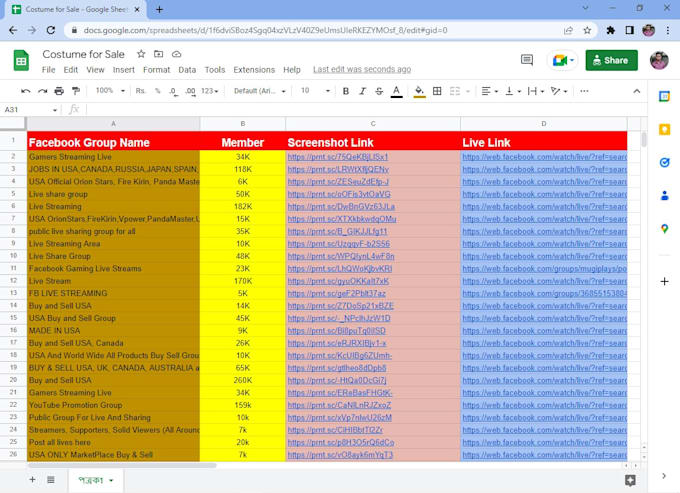The width and height of the screenshot is (680, 493).
Task: Open the File menu
Action: click(x=49, y=69)
